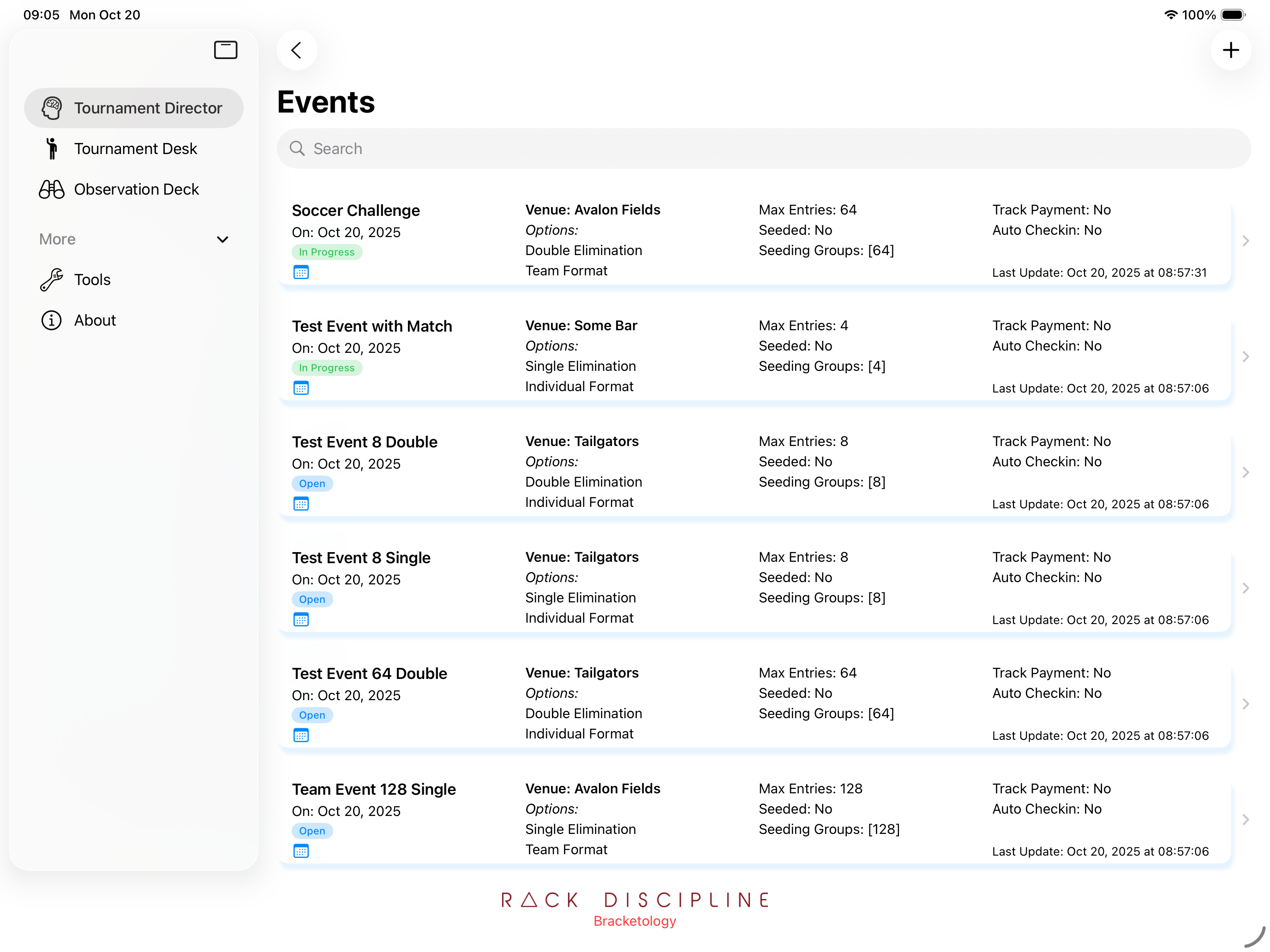Open the Tools sidebar item
1270x952 pixels.
pos(92,280)
